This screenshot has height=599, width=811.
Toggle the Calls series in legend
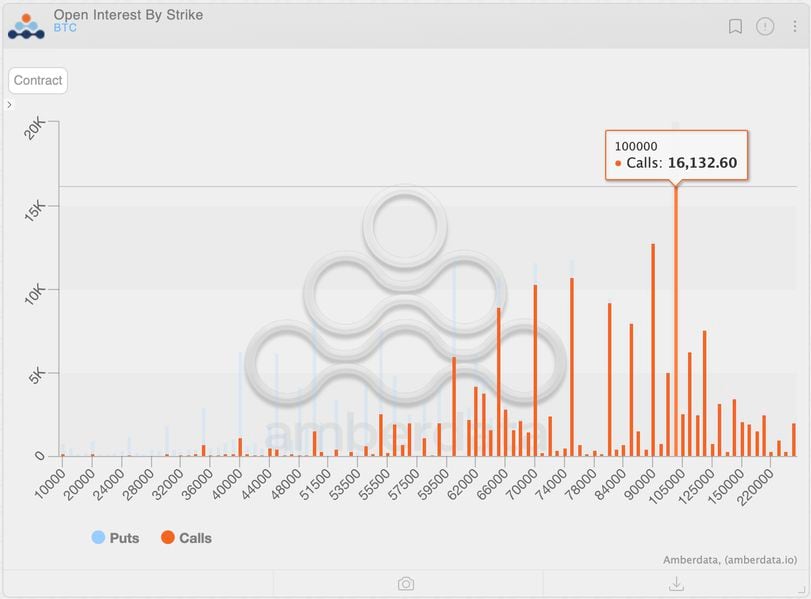point(186,537)
